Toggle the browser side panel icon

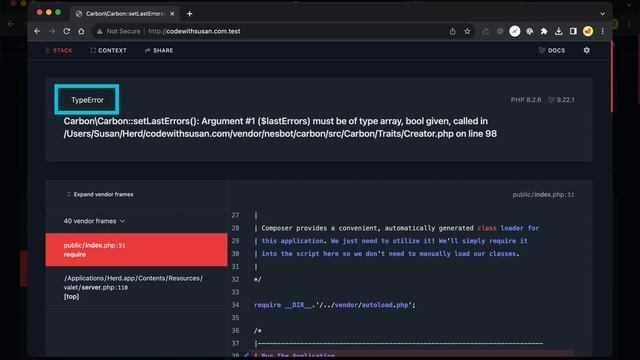(x=573, y=31)
